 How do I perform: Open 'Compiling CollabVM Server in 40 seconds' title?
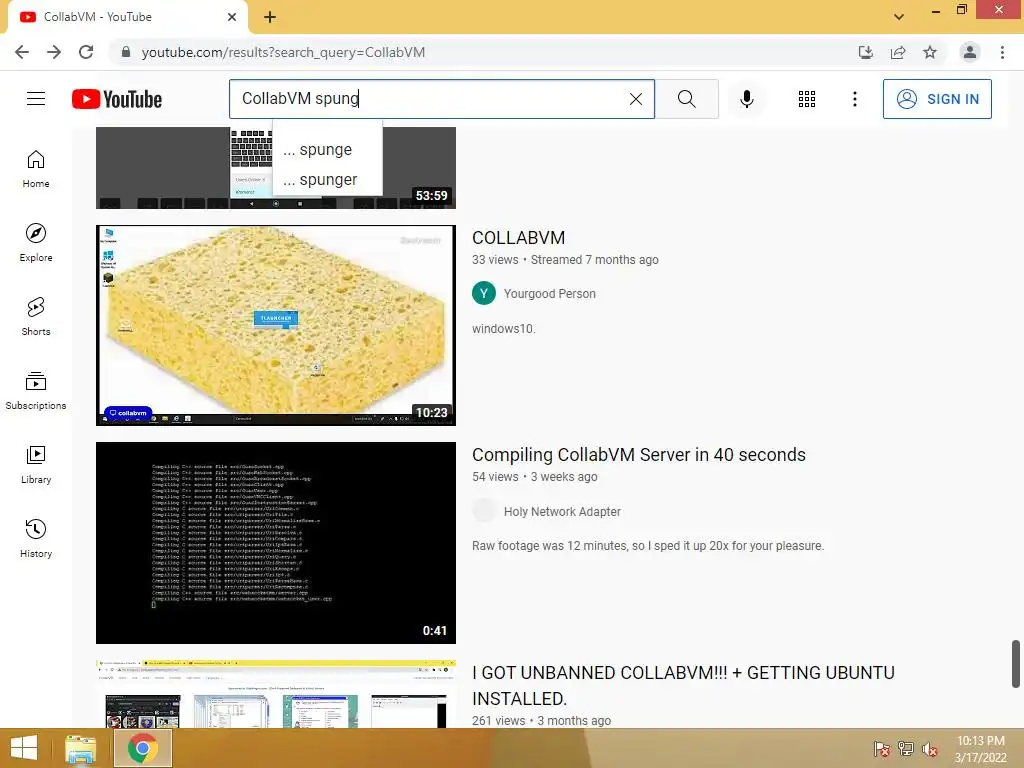coord(639,455)
